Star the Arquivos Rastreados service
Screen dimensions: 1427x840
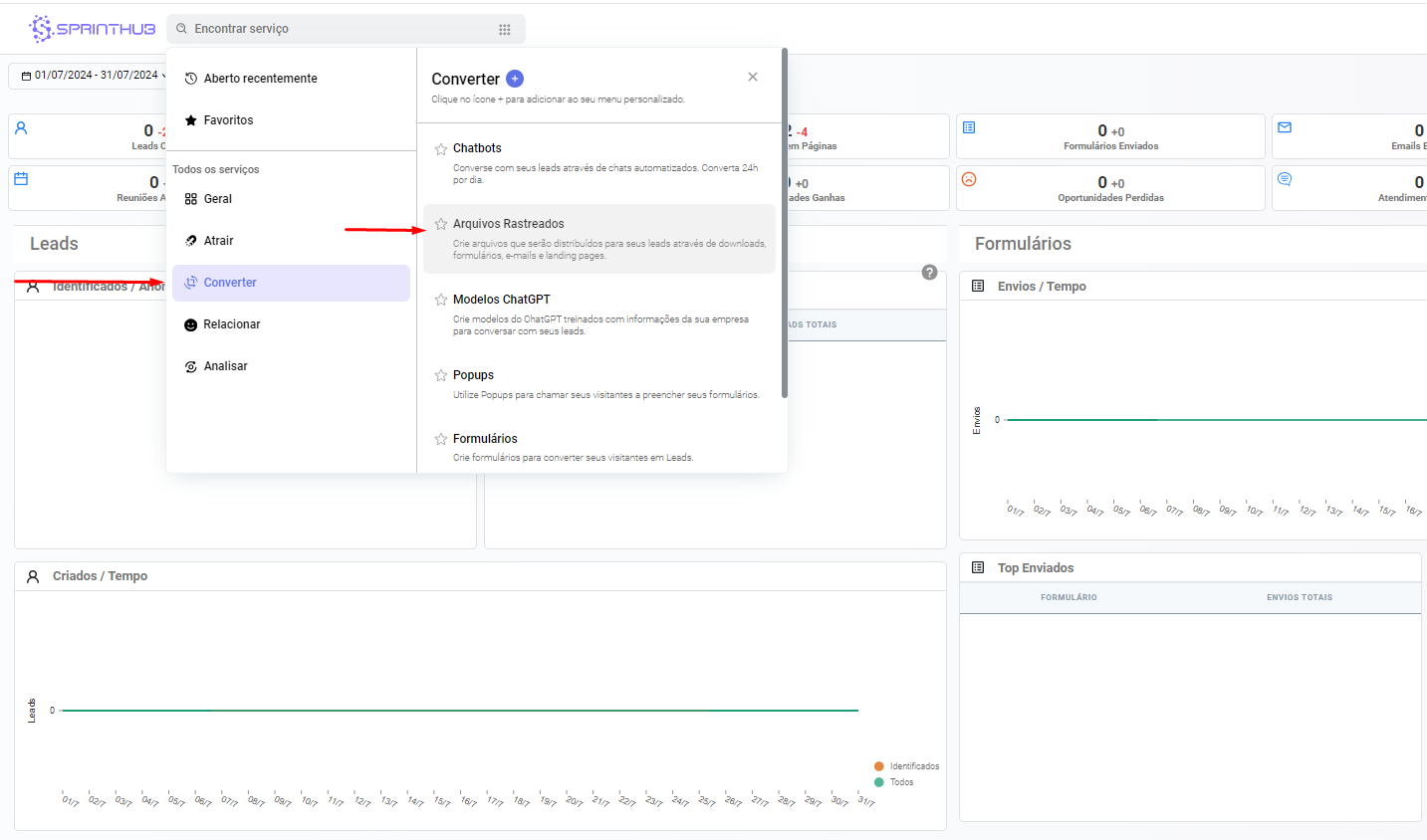440,225
